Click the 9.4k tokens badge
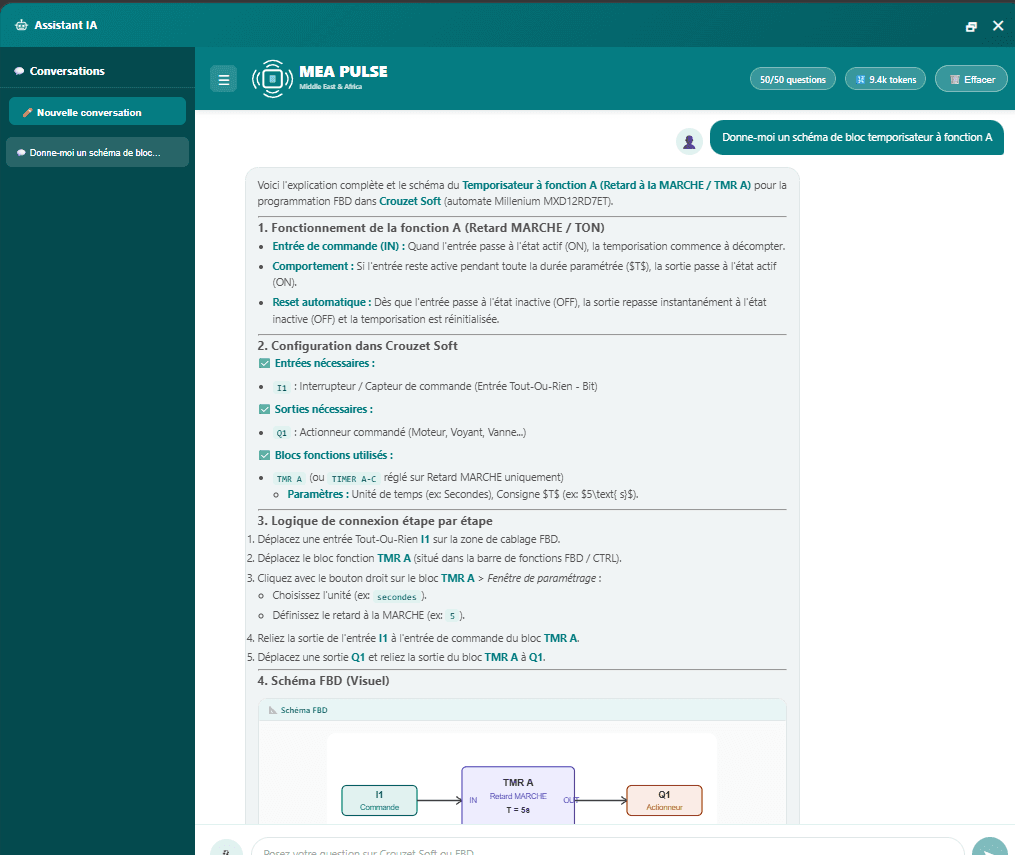The height and width of the screenshot is (855, 1015). [x=885, y=79]
